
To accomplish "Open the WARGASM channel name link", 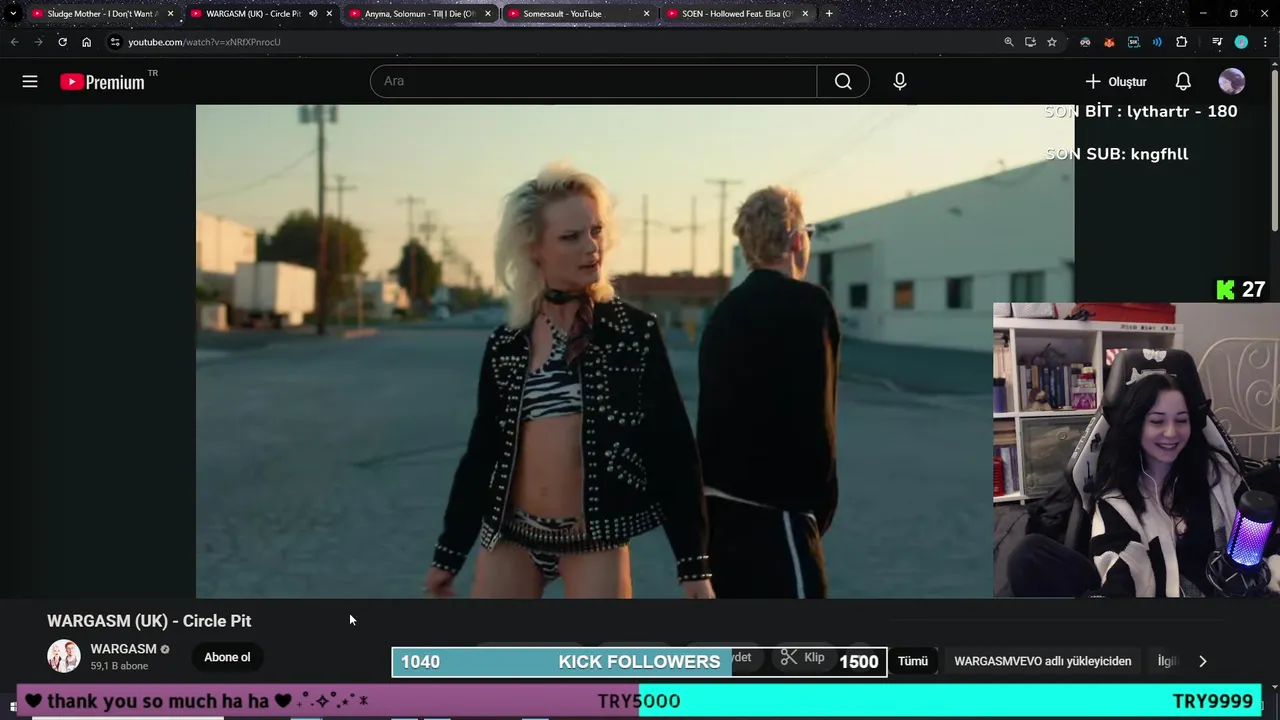I will point(123,649).
